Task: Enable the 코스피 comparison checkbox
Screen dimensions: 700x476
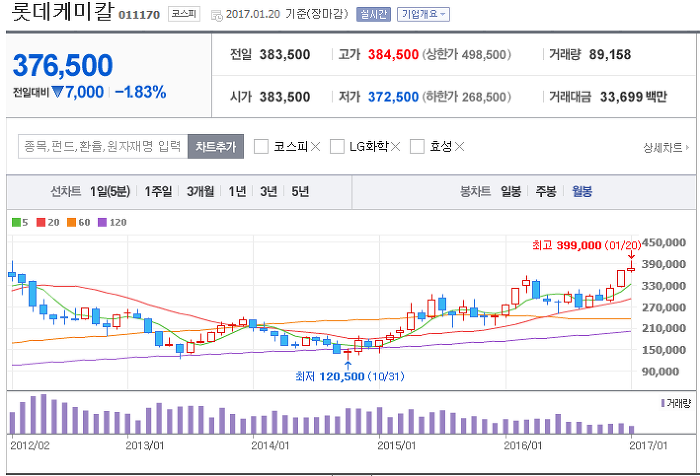Action: (x=261, y=146)
